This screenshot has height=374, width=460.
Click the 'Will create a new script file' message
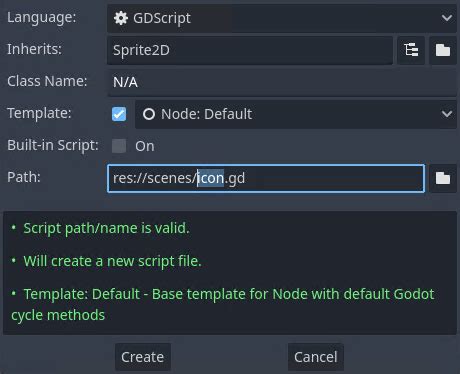click(112, 261)
